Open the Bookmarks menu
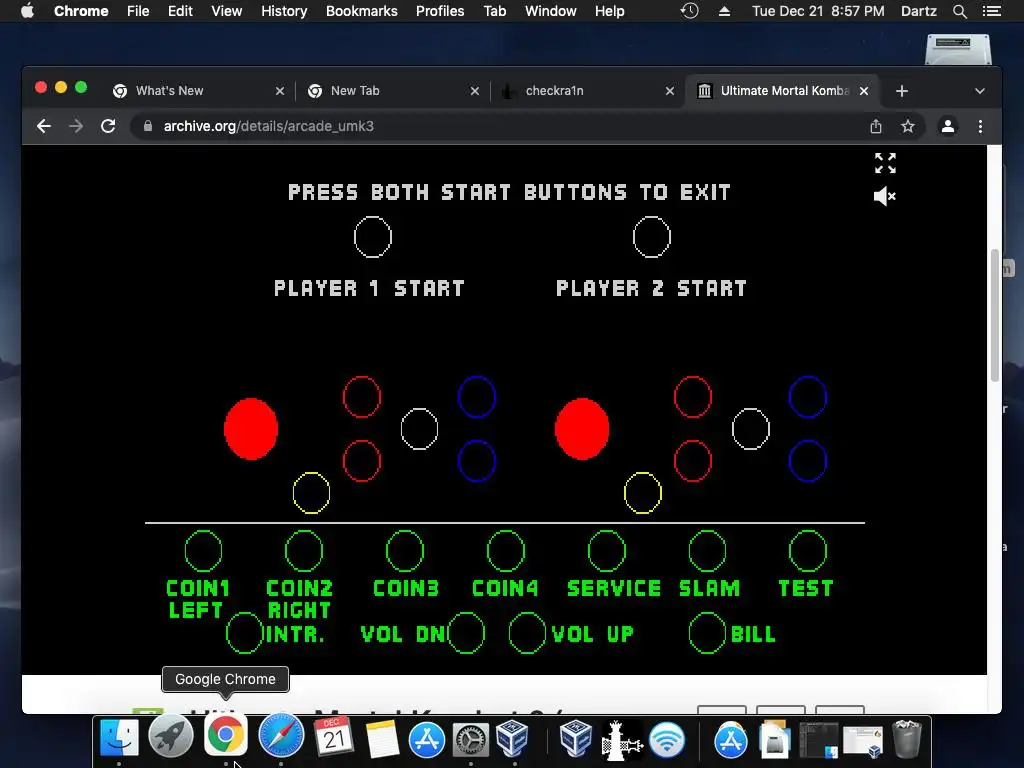The image size is (1024, 768). tap(362, 11)
